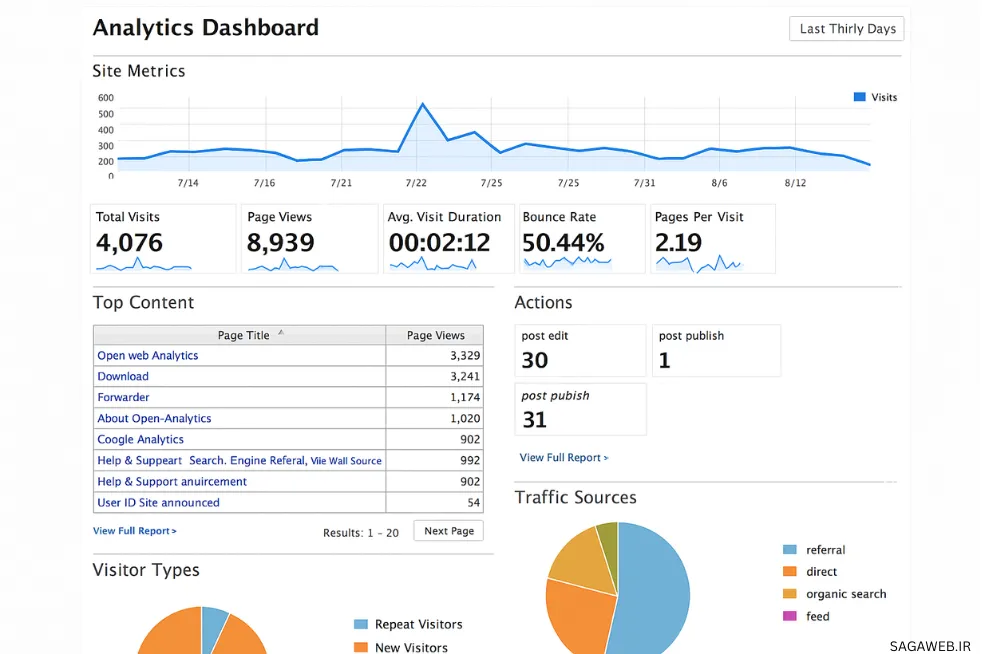Go to the Next Page of results

pyautogui.click(x=449, y=531)
